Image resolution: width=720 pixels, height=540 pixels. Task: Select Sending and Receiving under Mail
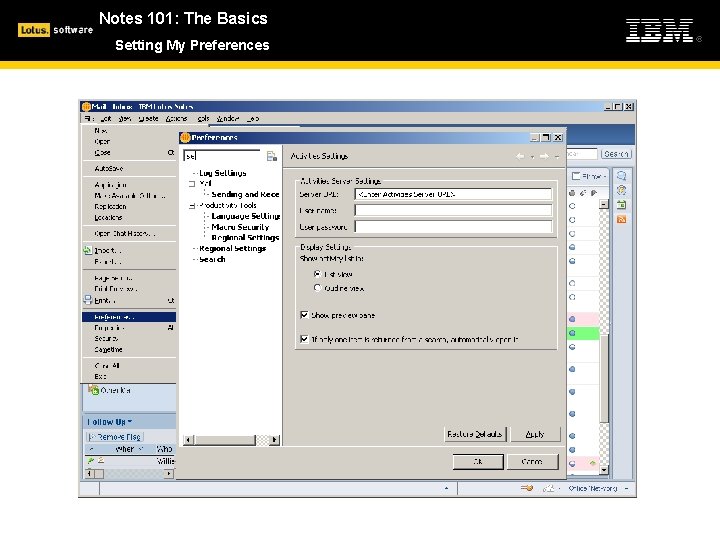point(246,194)
